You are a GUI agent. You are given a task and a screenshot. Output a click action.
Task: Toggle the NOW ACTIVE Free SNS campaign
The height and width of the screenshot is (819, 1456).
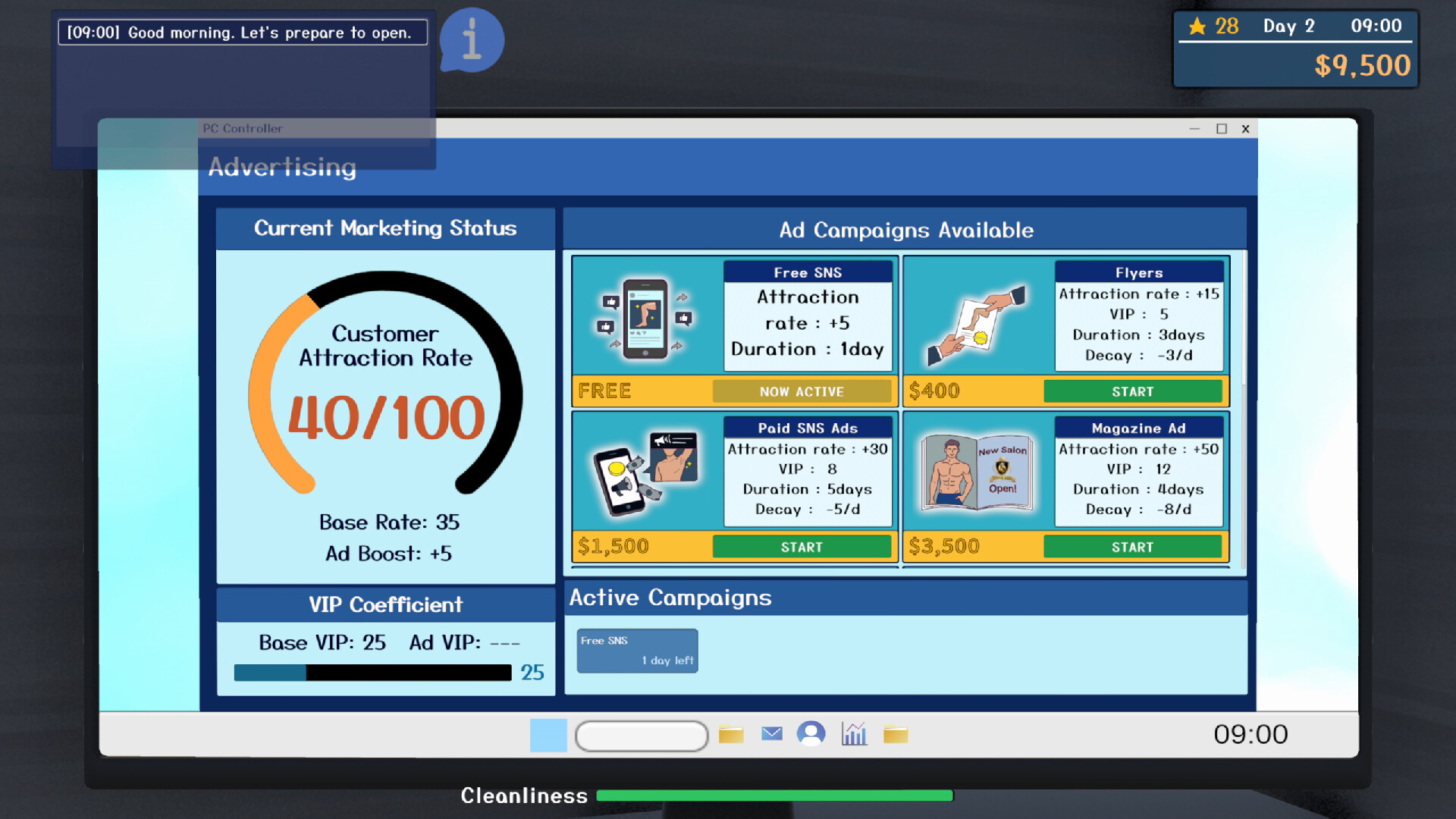click(x=802, y=391)
